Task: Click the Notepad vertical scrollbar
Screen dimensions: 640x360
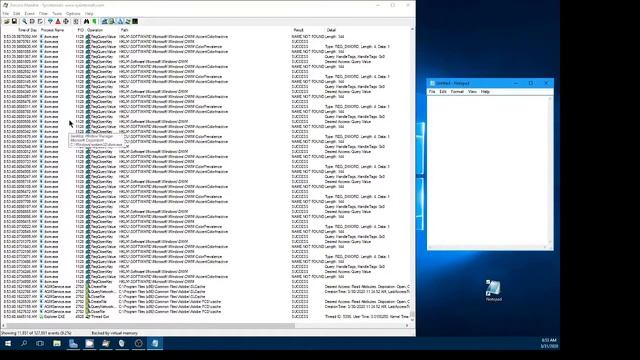Action: click(x=551, y=171)
